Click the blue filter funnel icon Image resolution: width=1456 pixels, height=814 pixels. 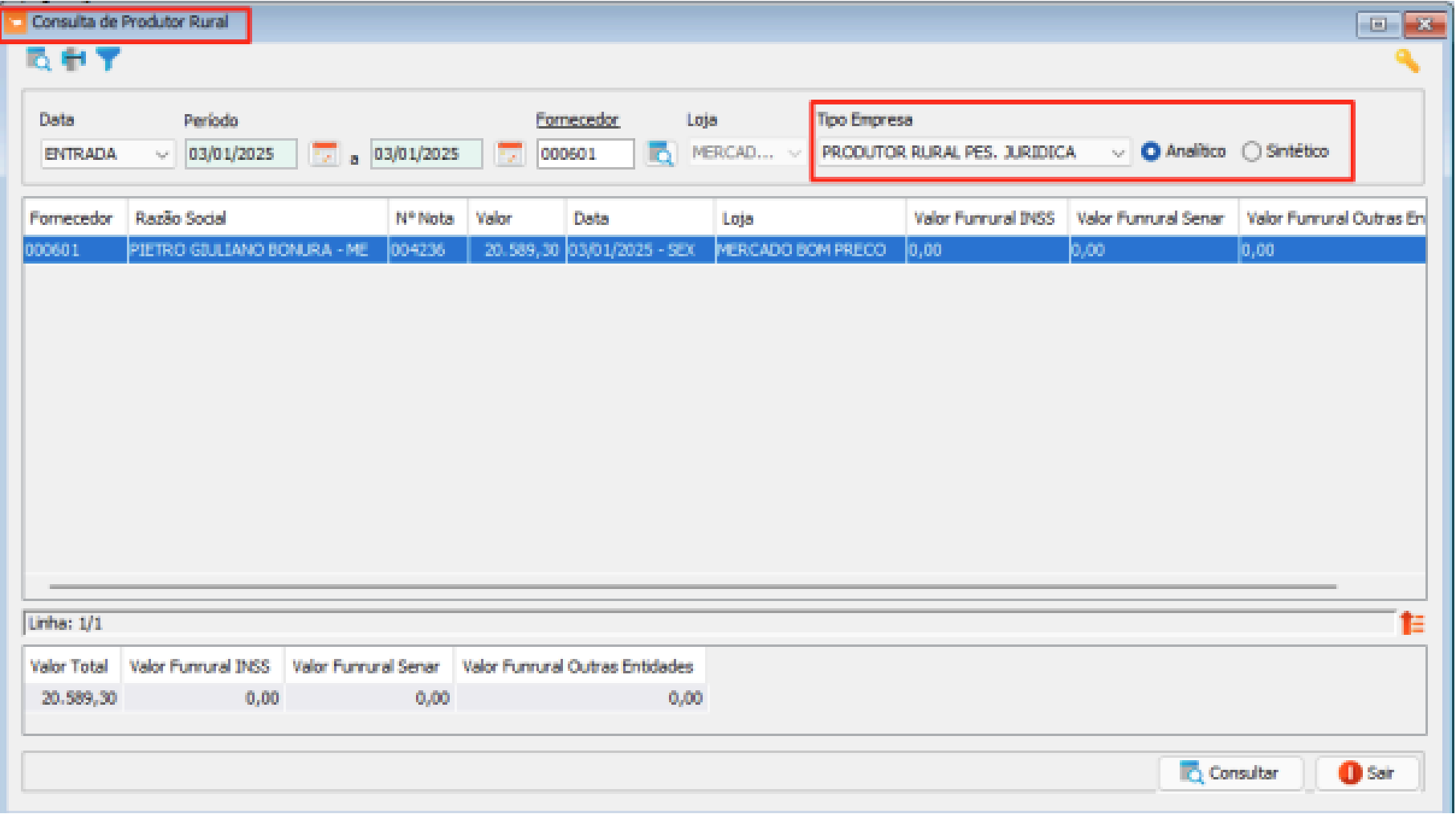(108, 59)
